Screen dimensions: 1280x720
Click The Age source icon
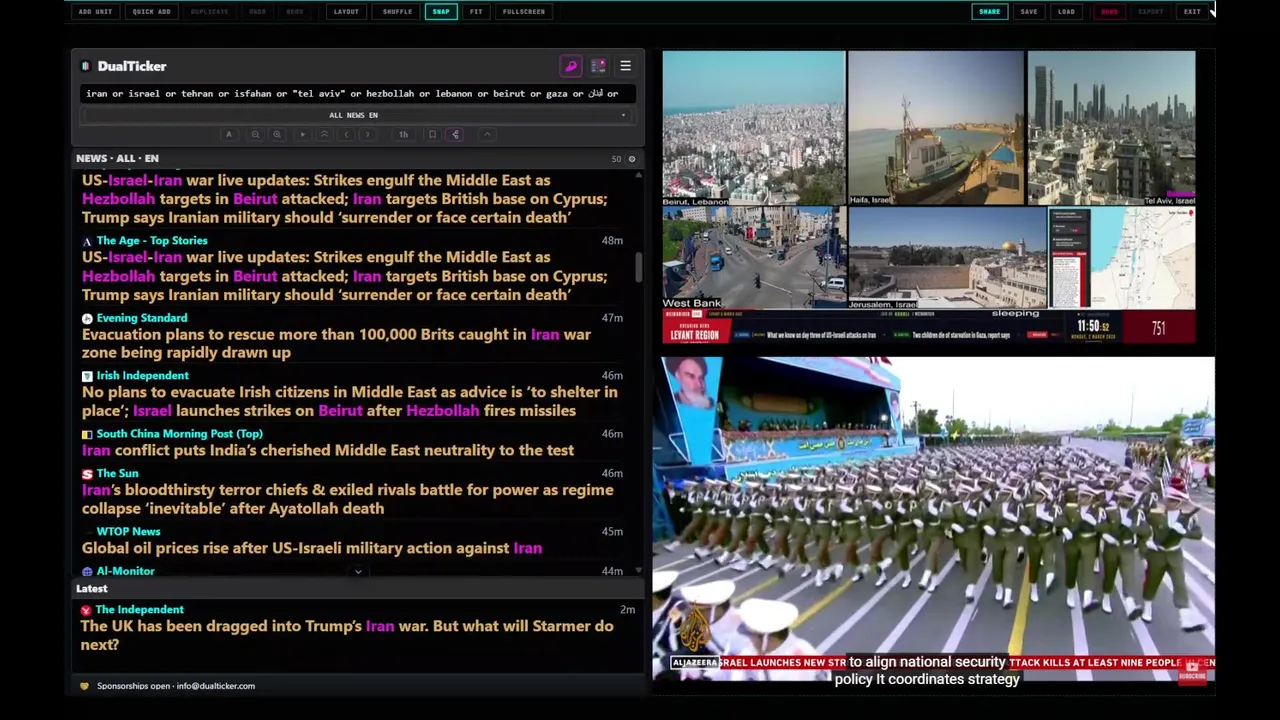tap(87, 241)
